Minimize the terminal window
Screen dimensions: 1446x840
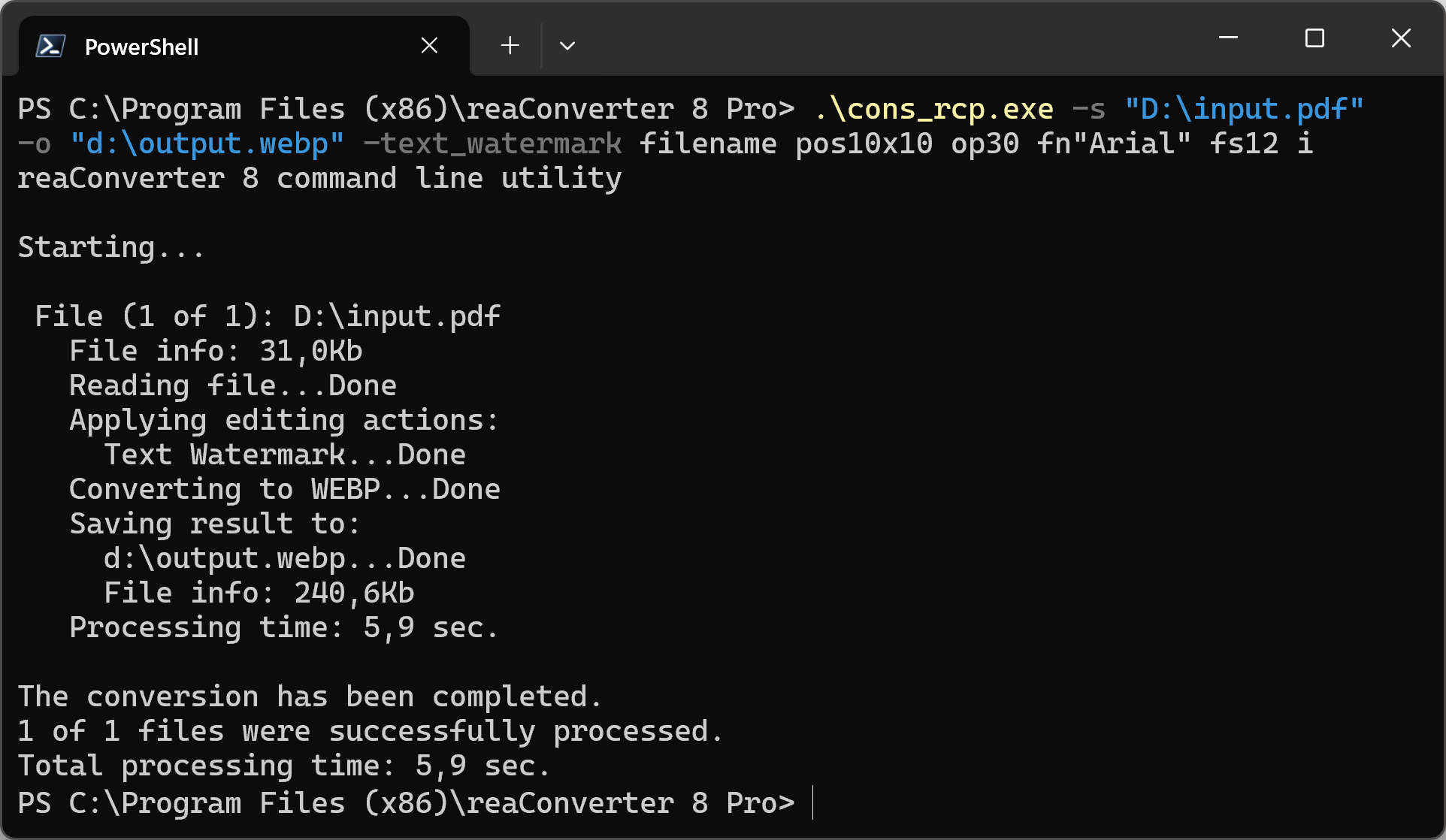point(1228,38)
